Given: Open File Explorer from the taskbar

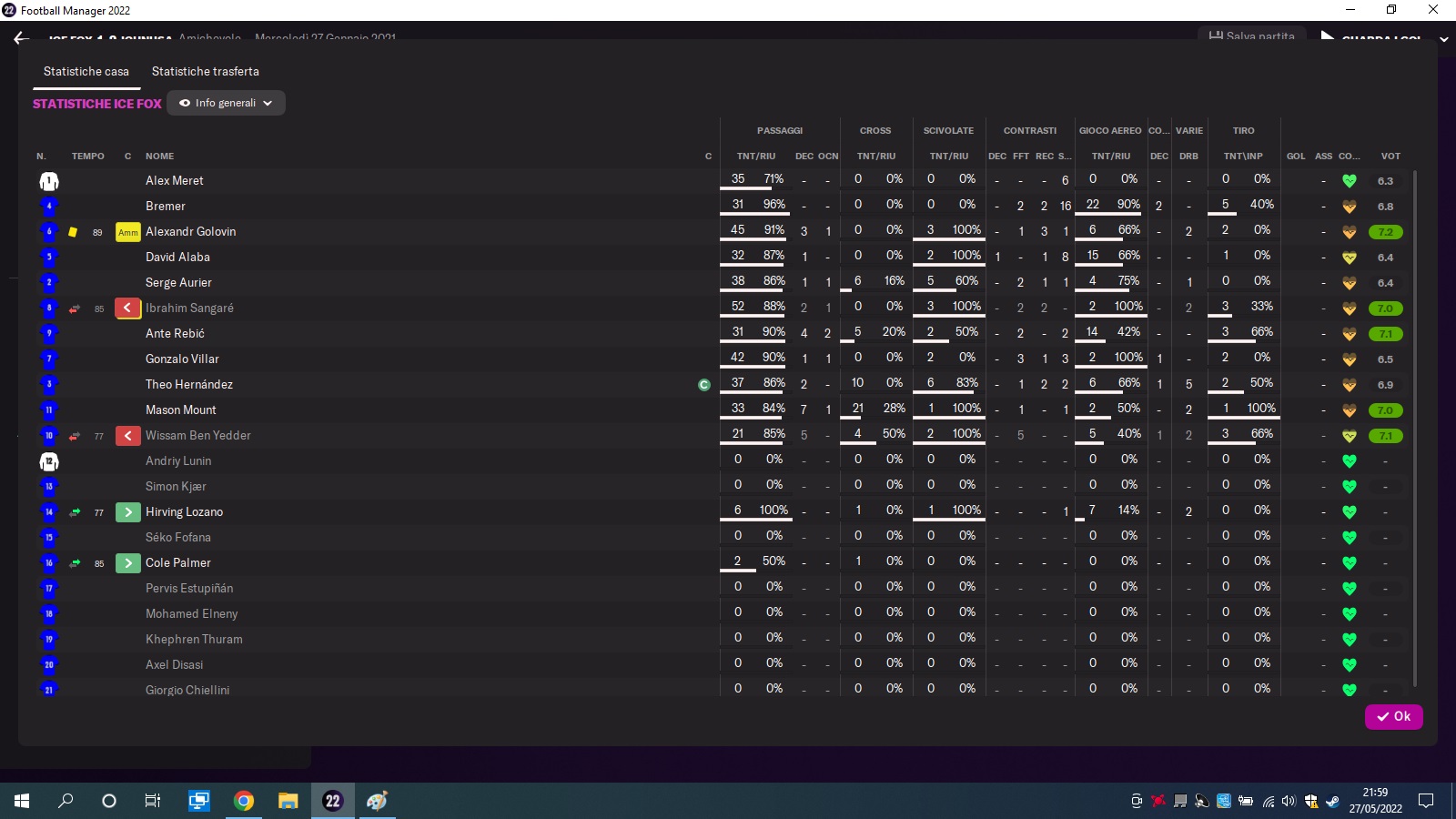Looking at the screenshot, I should pyautogui.click(x=288, y=801).
